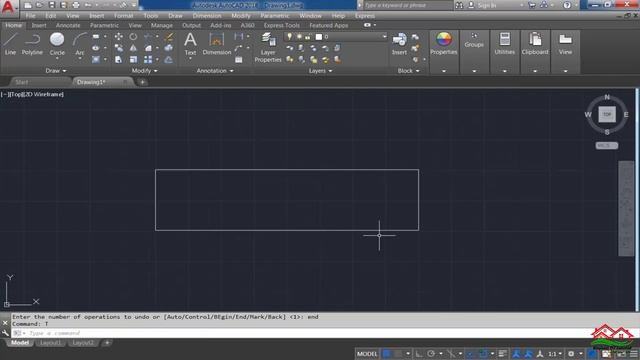Switch to the Manage ribbon tab
Screen dimensions: 640x360
pos(162,25)
